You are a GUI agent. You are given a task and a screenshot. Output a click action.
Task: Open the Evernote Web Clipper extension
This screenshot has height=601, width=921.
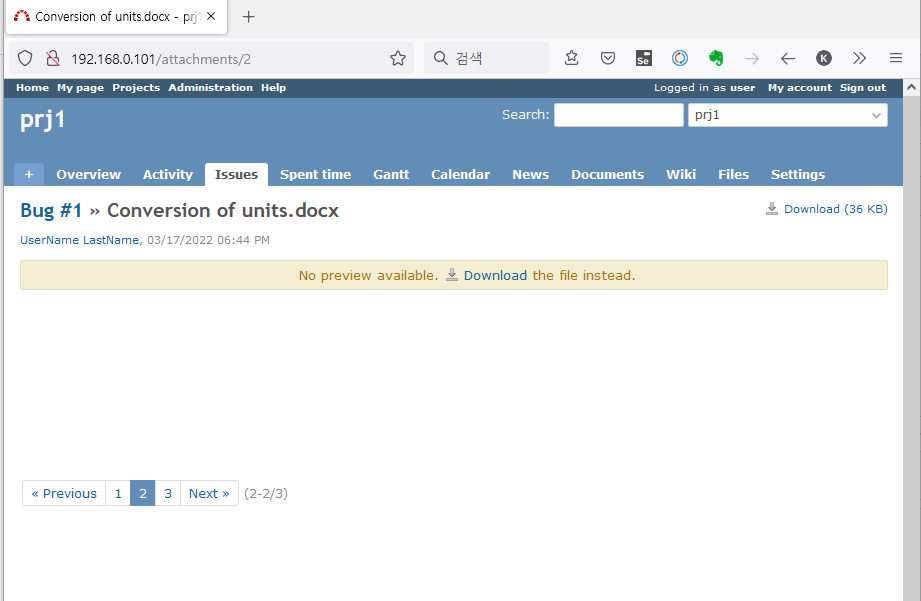(716, 58)
